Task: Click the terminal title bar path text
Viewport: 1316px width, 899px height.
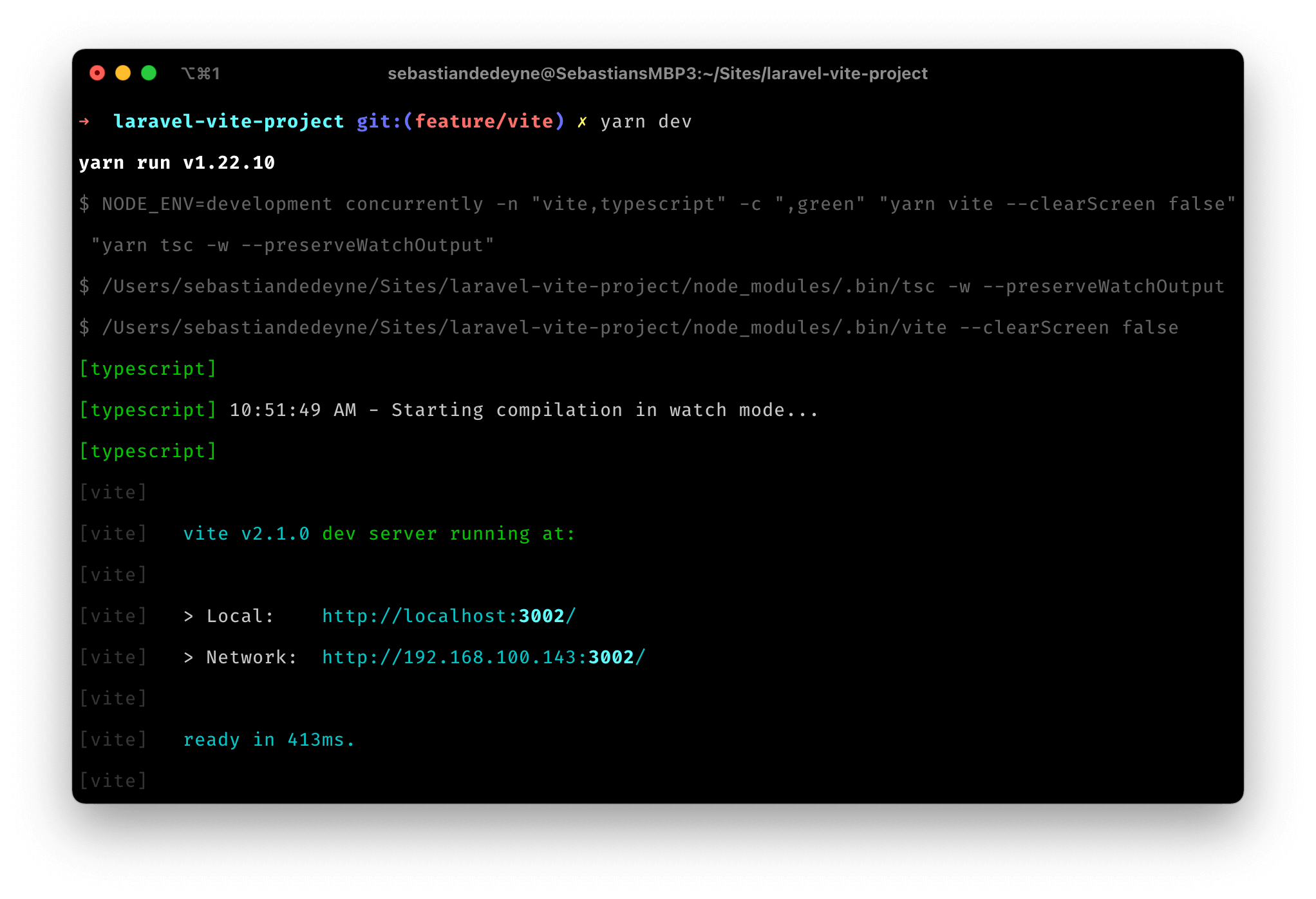Action: click(x=658, y=73)
